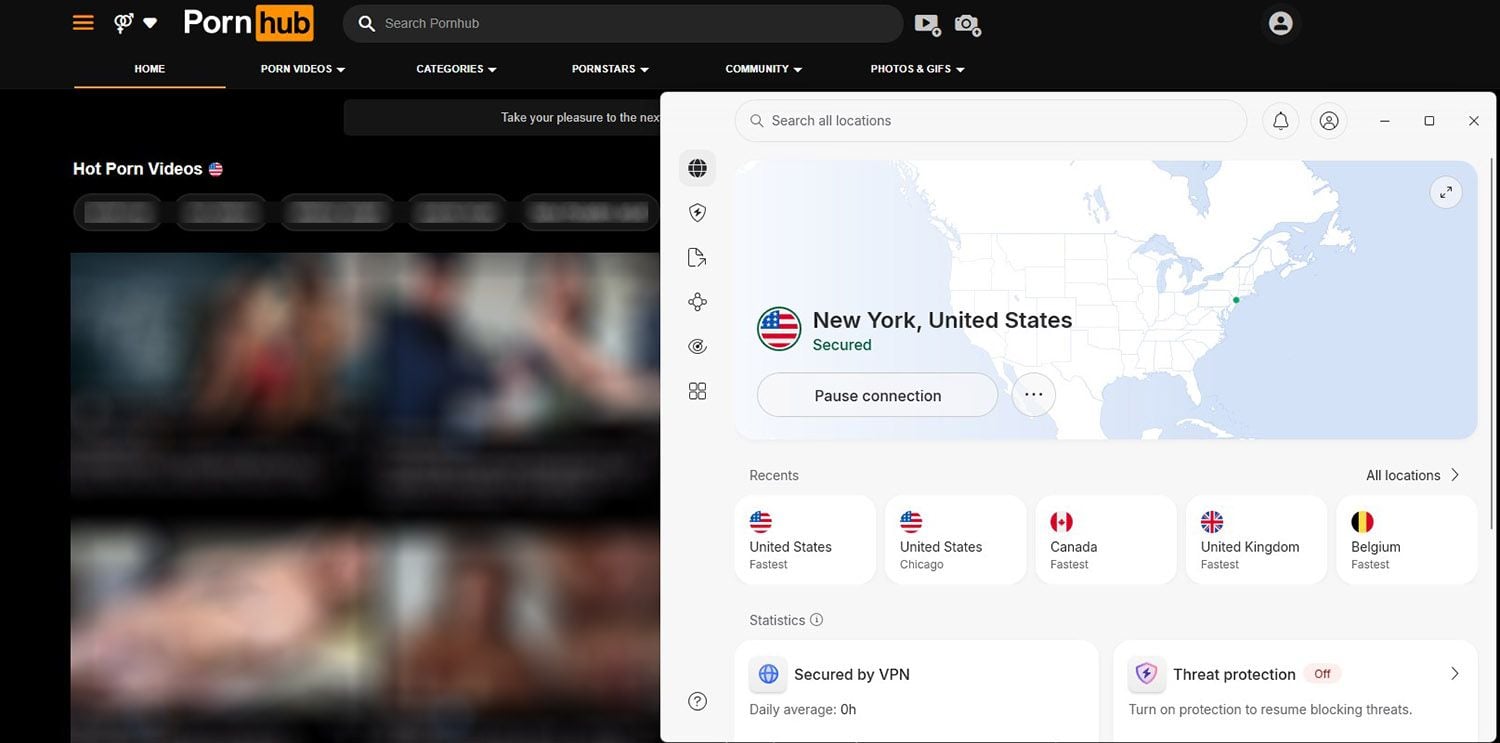Click the Daily average: 0h text
1500x743 pixels.
tap(802, 709)
